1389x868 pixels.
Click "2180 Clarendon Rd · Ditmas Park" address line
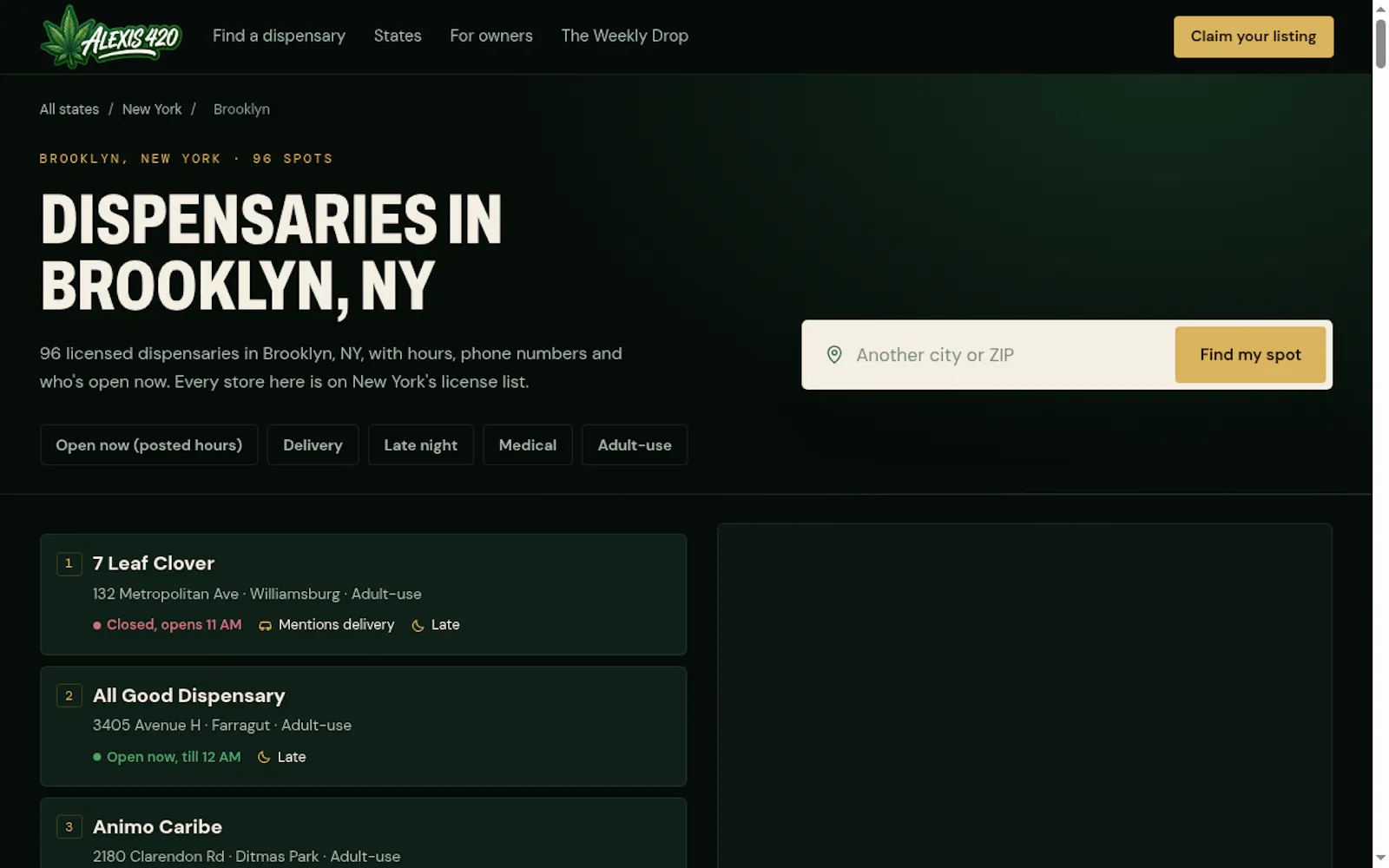206,856
